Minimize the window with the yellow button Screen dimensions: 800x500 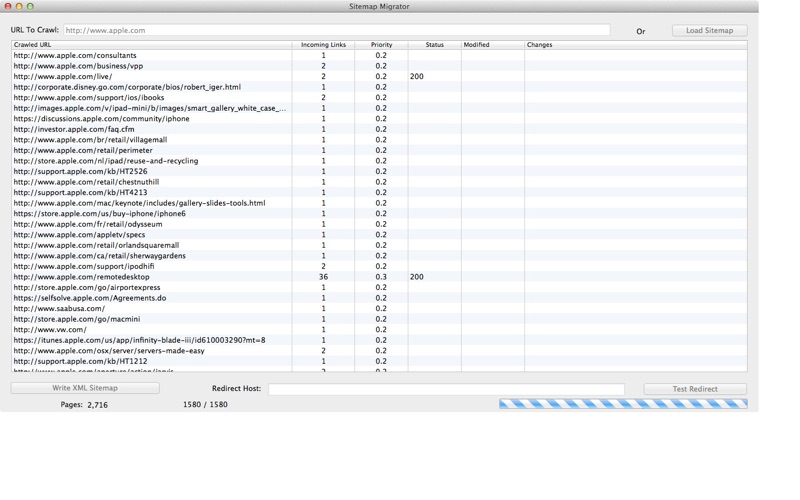(x=19, y=6)
